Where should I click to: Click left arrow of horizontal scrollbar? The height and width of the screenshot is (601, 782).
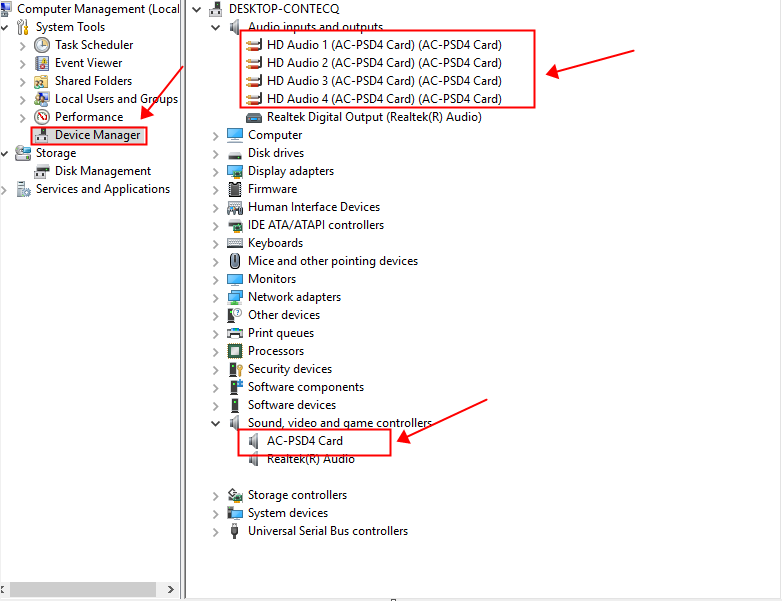pos(3,590)
